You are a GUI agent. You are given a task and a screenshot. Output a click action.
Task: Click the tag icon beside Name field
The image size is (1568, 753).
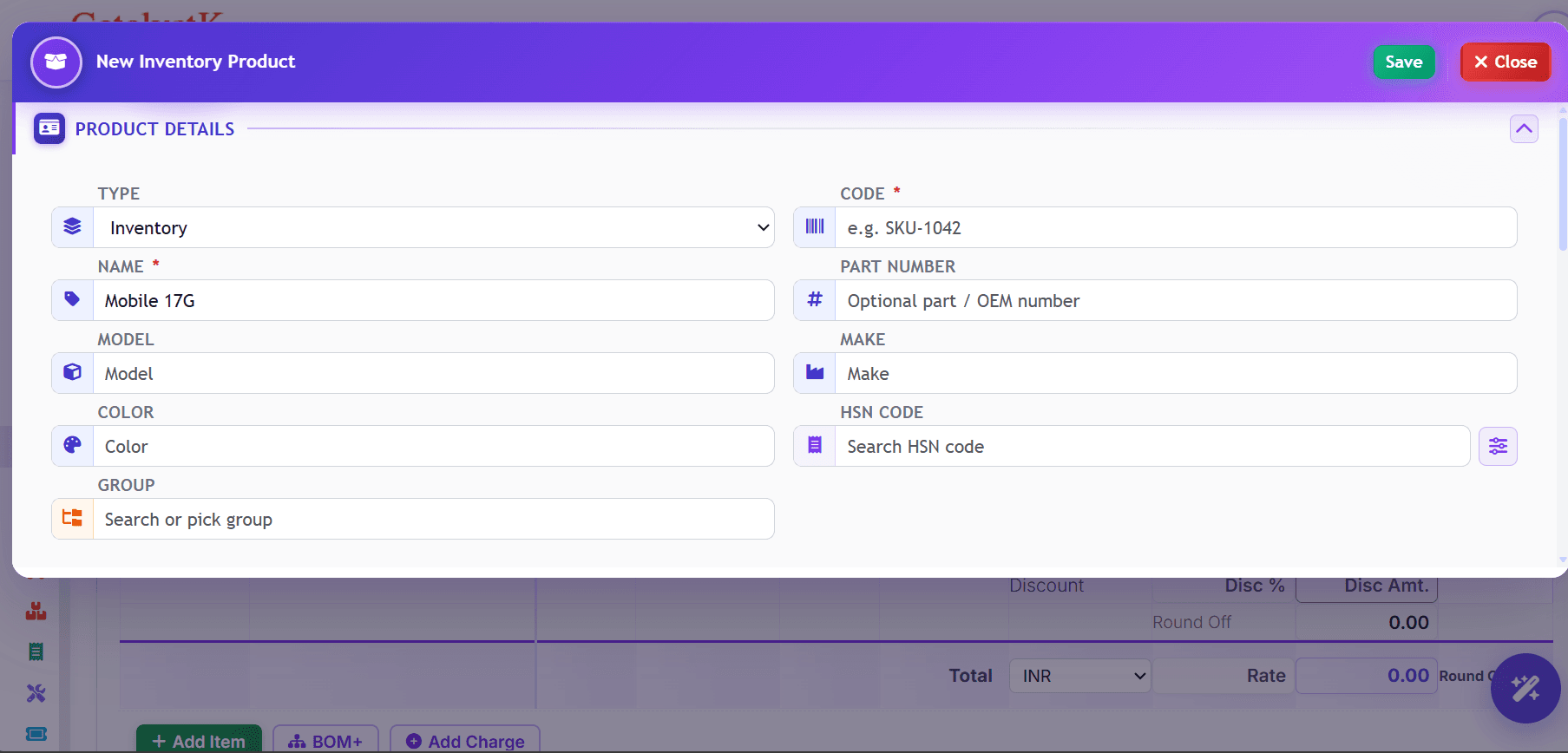(72, 300)
